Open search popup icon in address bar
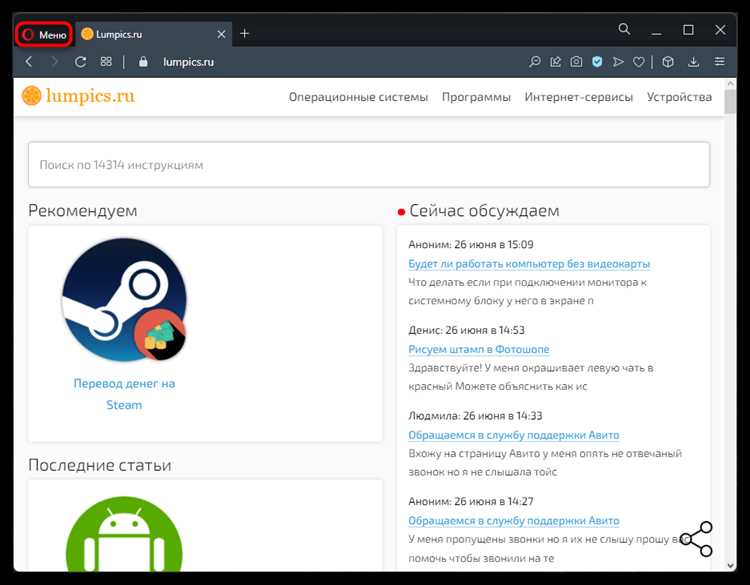The height and width of the screenshot is (585, 750). click(x=534, y=62)
